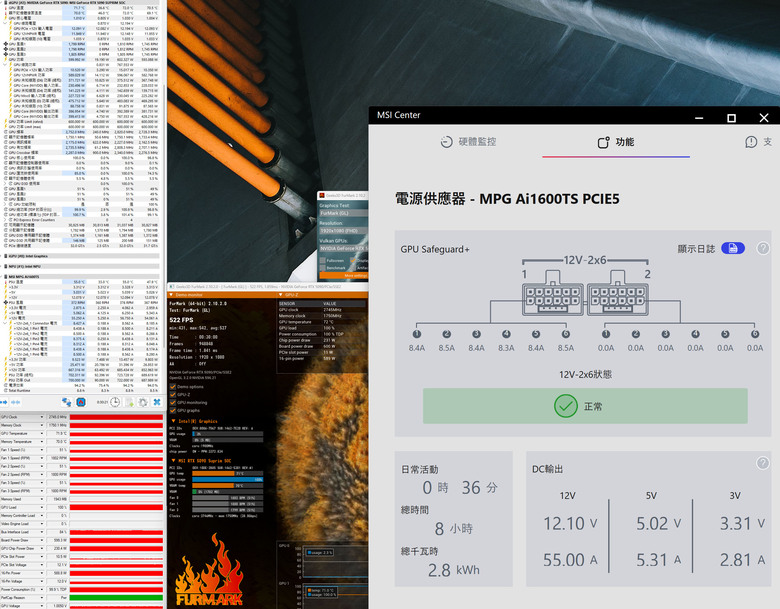This screenshot has height=609, width=780.
Task: Click the GPU Load red graph bar
Action: [x=116, y=508]
